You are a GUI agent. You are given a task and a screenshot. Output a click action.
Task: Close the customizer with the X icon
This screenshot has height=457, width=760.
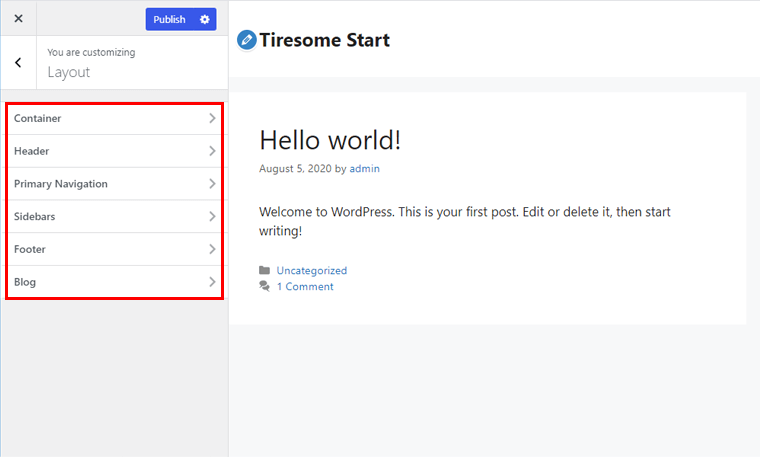click(x=18, y=19)
